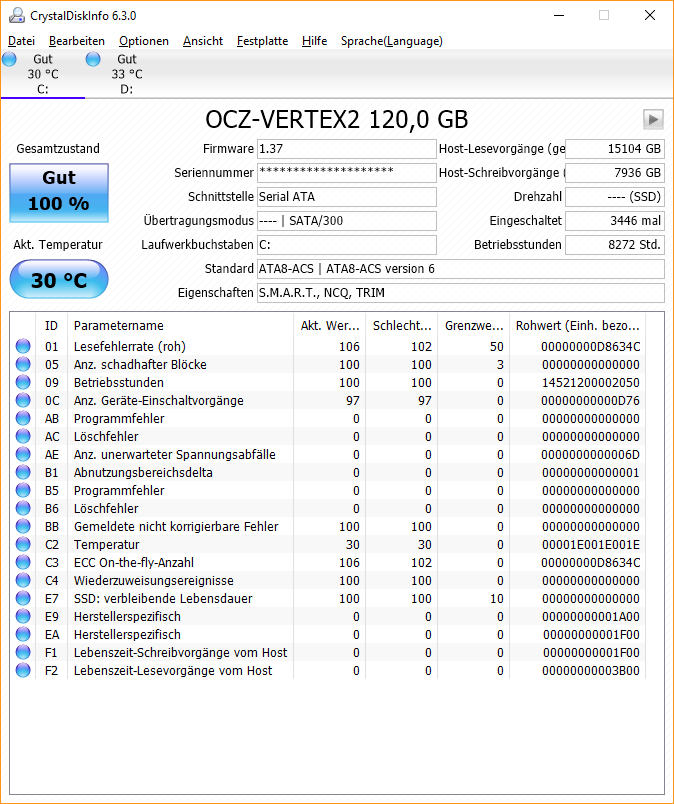Click the Host-Lesevorgänge value 15104 GB
674x804 pixels.
(615, 149)
